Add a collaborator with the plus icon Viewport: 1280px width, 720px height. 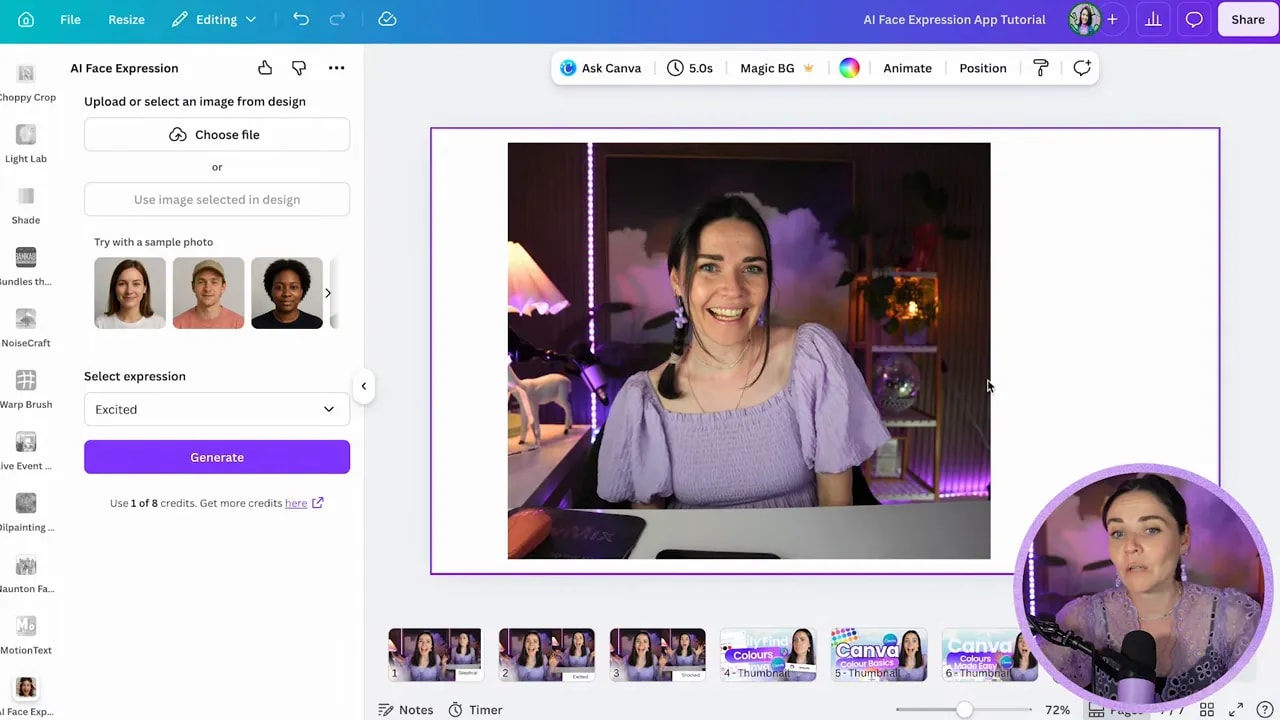1112,19
